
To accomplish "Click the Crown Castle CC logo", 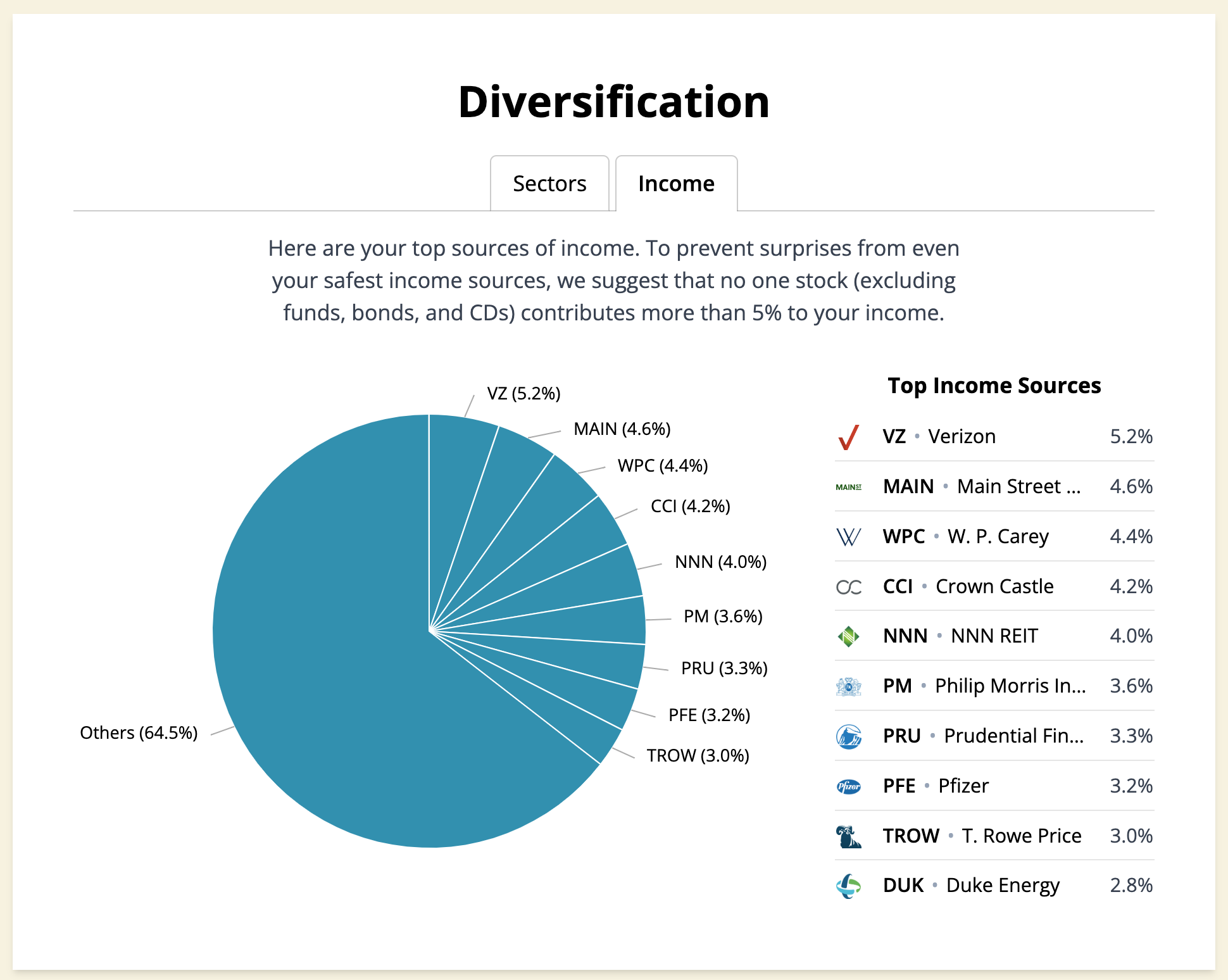I will pyautogui.click(x=848, y=587).
